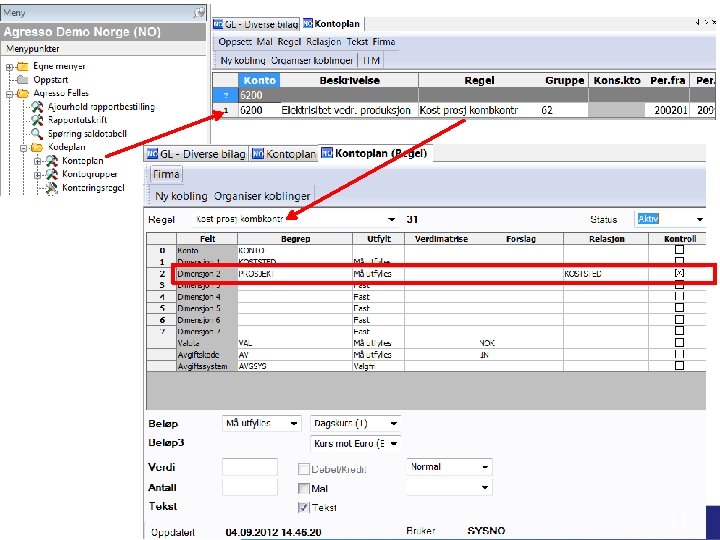
Task: Select the Kontoplan (Regel) tab
Action: pyautogui.click(x=375, y=153)
